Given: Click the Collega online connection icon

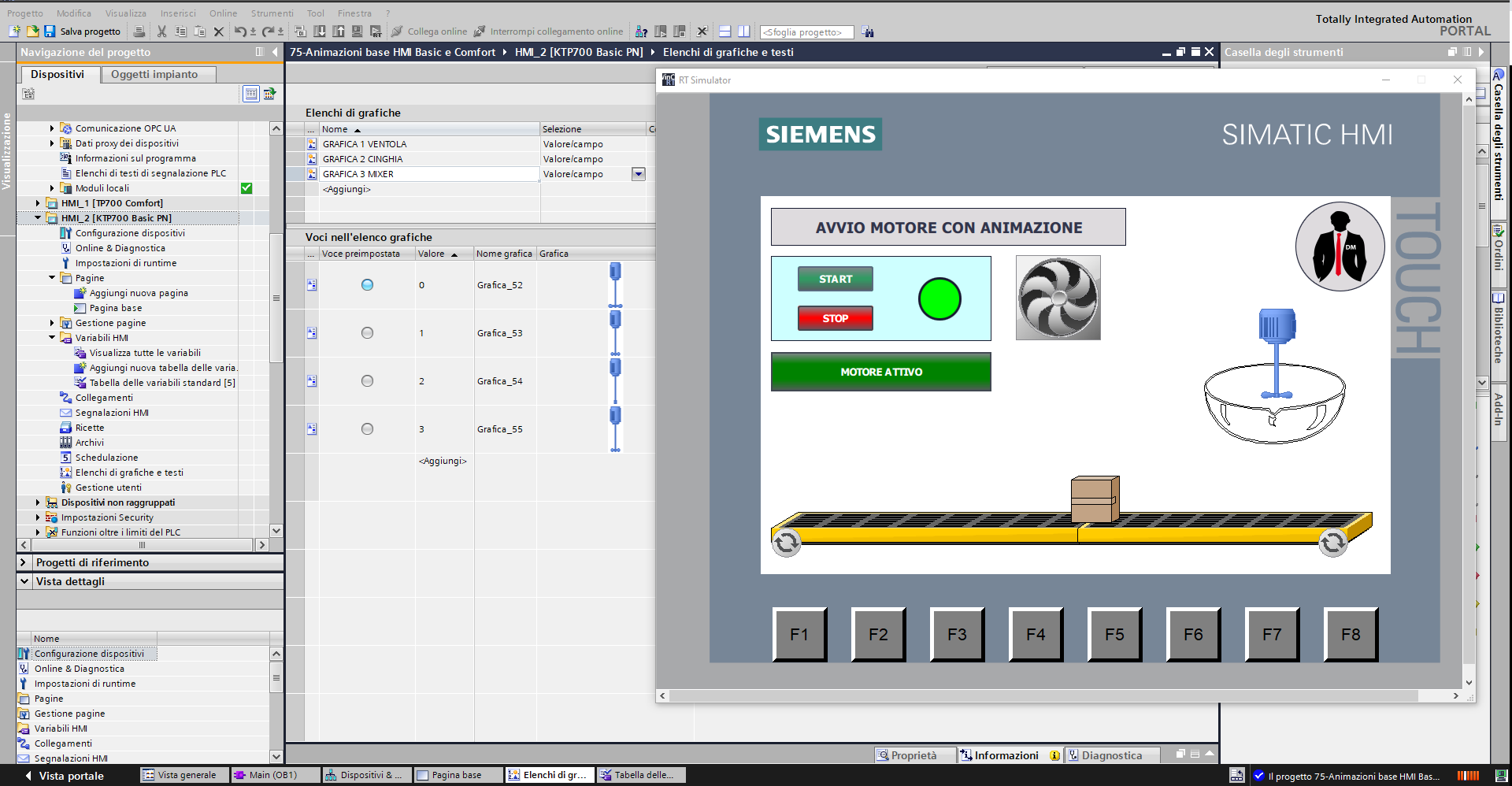Looking at the screenshot, I should [x=398, y=32].
